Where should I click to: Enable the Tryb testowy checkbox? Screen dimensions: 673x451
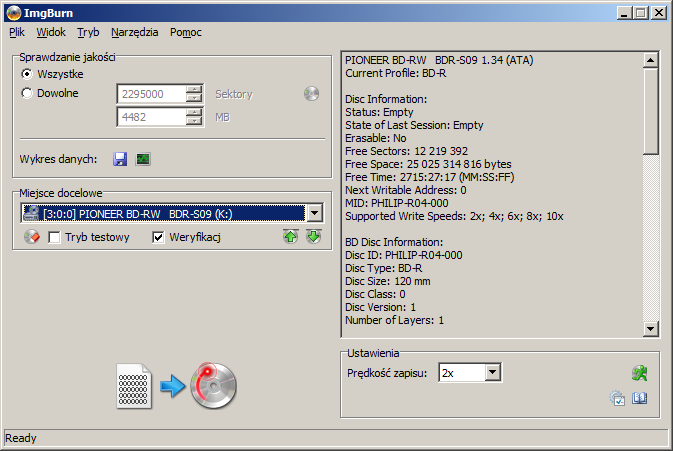tap(54, 237)
